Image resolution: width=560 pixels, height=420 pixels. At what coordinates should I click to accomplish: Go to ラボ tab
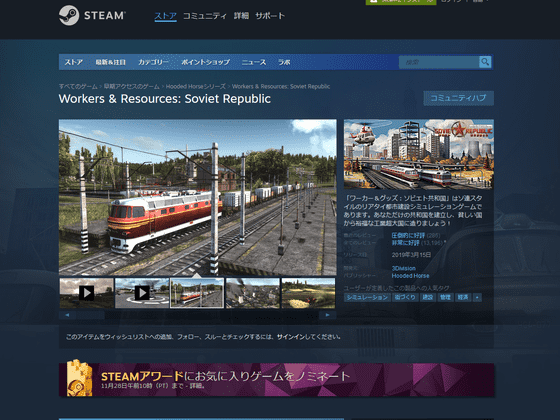point(284,62)
